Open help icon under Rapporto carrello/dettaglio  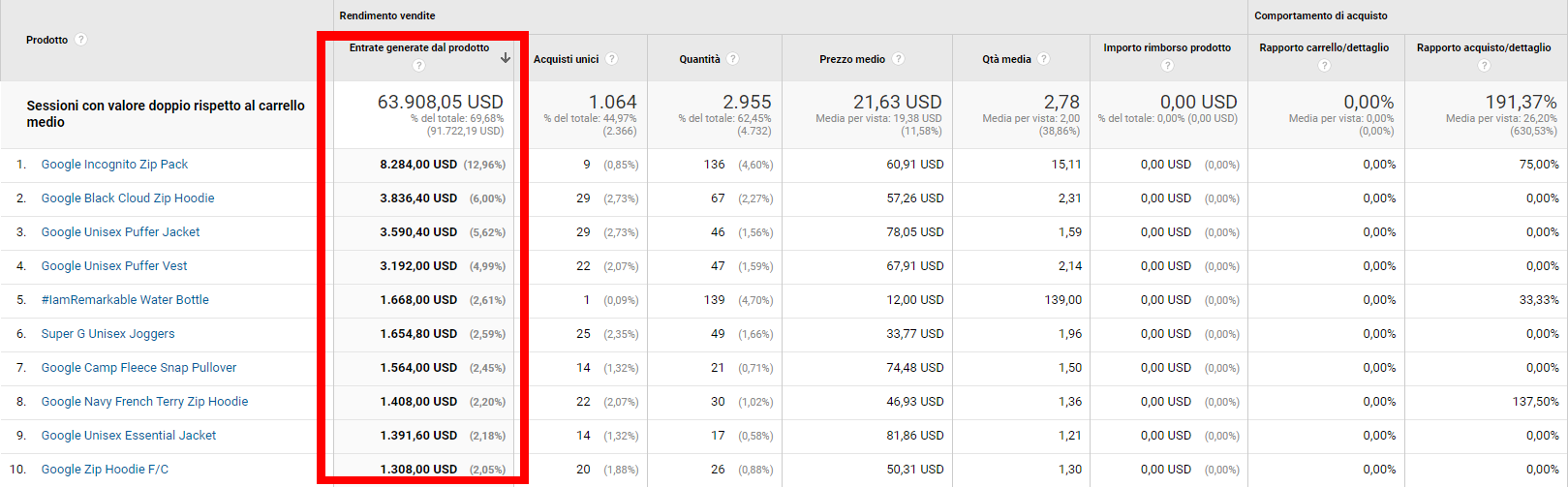pyautogui.click(x=1324, y=66)
